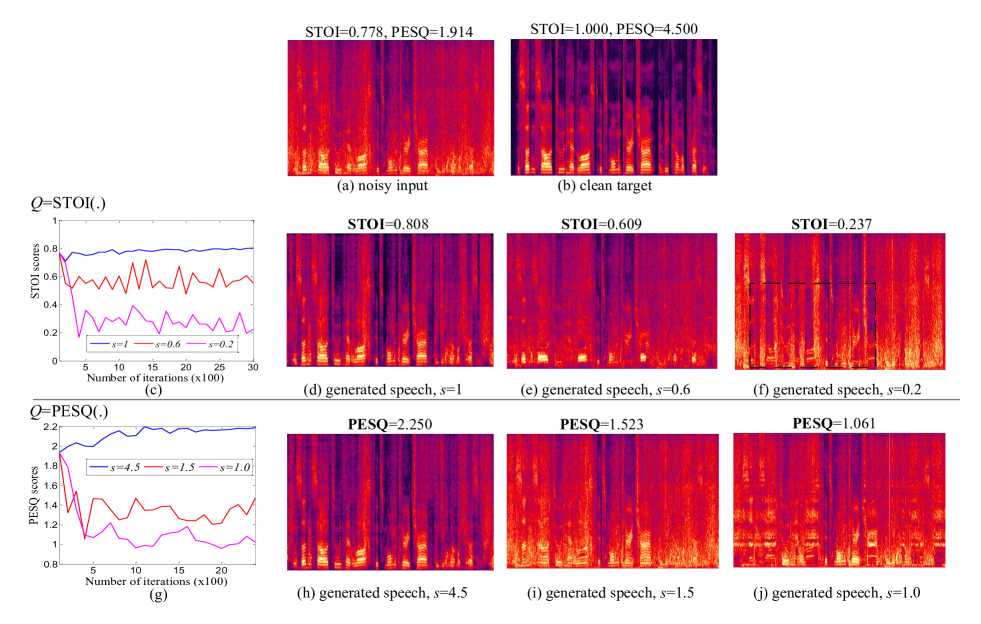Click the 'Q=STOI(.)' section label
The width and height of the screenshot is (981, 624).
point(68,203)
